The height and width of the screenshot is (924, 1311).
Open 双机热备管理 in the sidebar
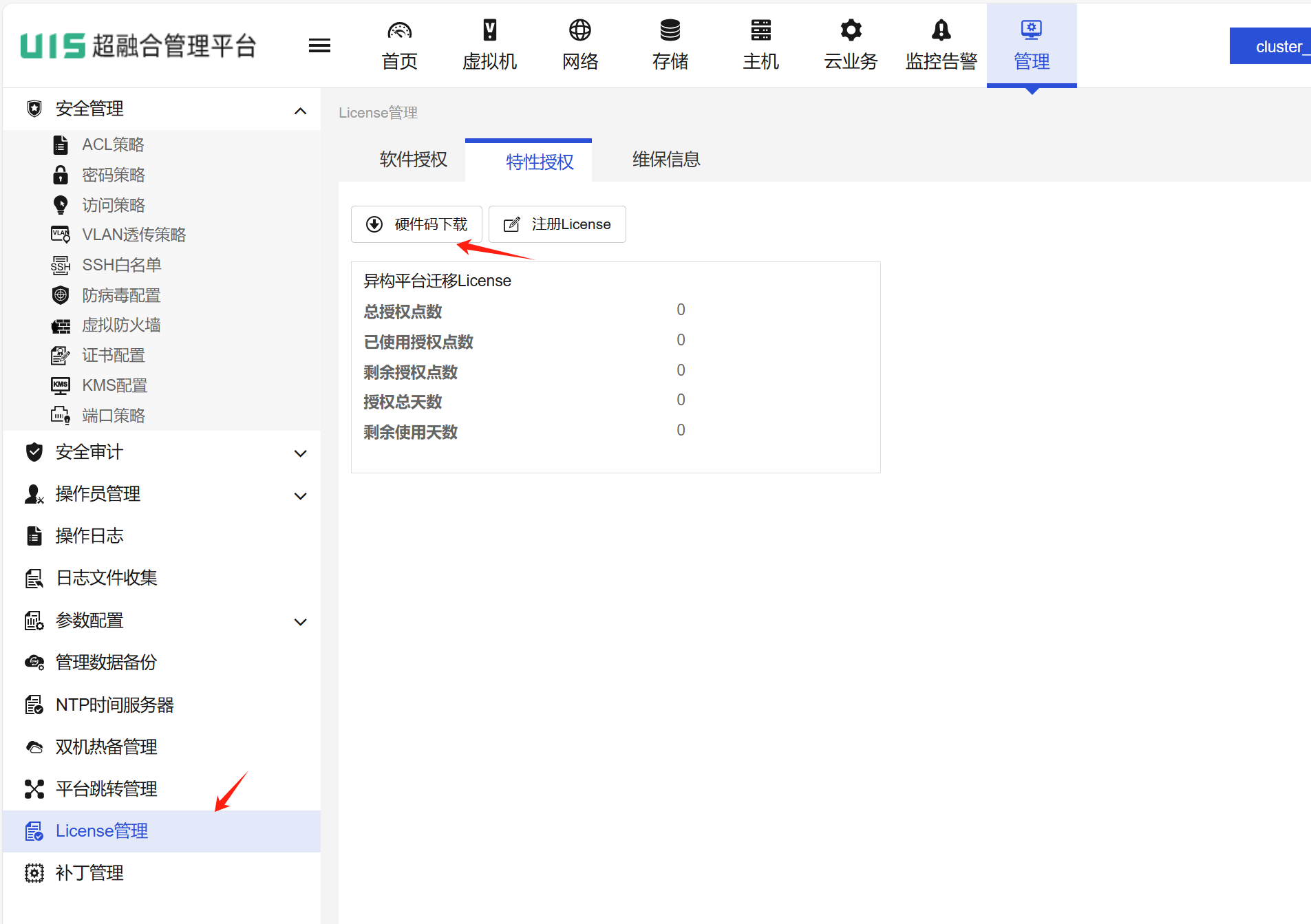point(162,746)
